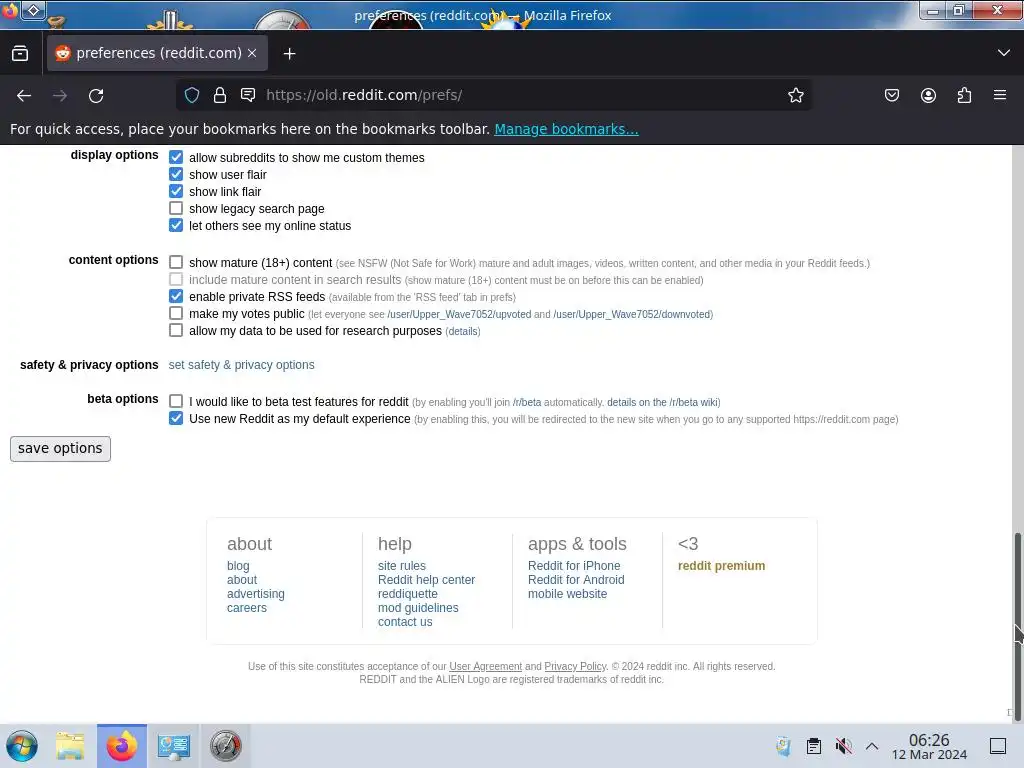Open the /r/beta subreddit link
Screen dimensions: 1024x768
pos(527,403)
